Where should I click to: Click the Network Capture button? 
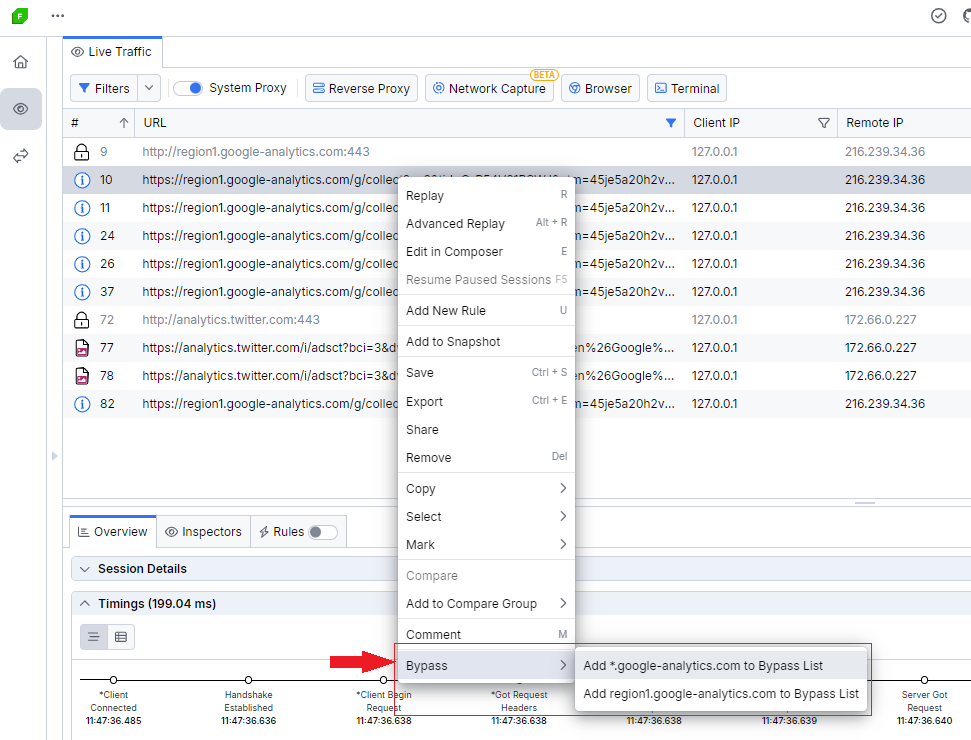[x=490, y=87]
